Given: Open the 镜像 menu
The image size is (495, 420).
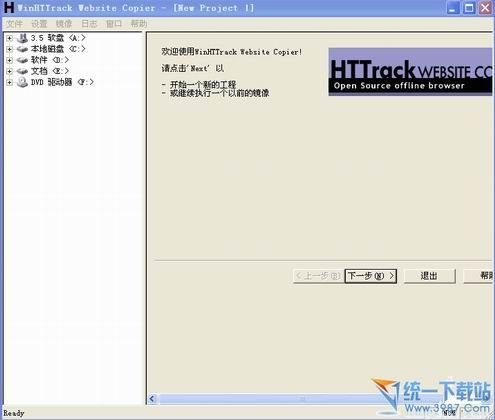Looking at the screenshot, I should point(64,24).
